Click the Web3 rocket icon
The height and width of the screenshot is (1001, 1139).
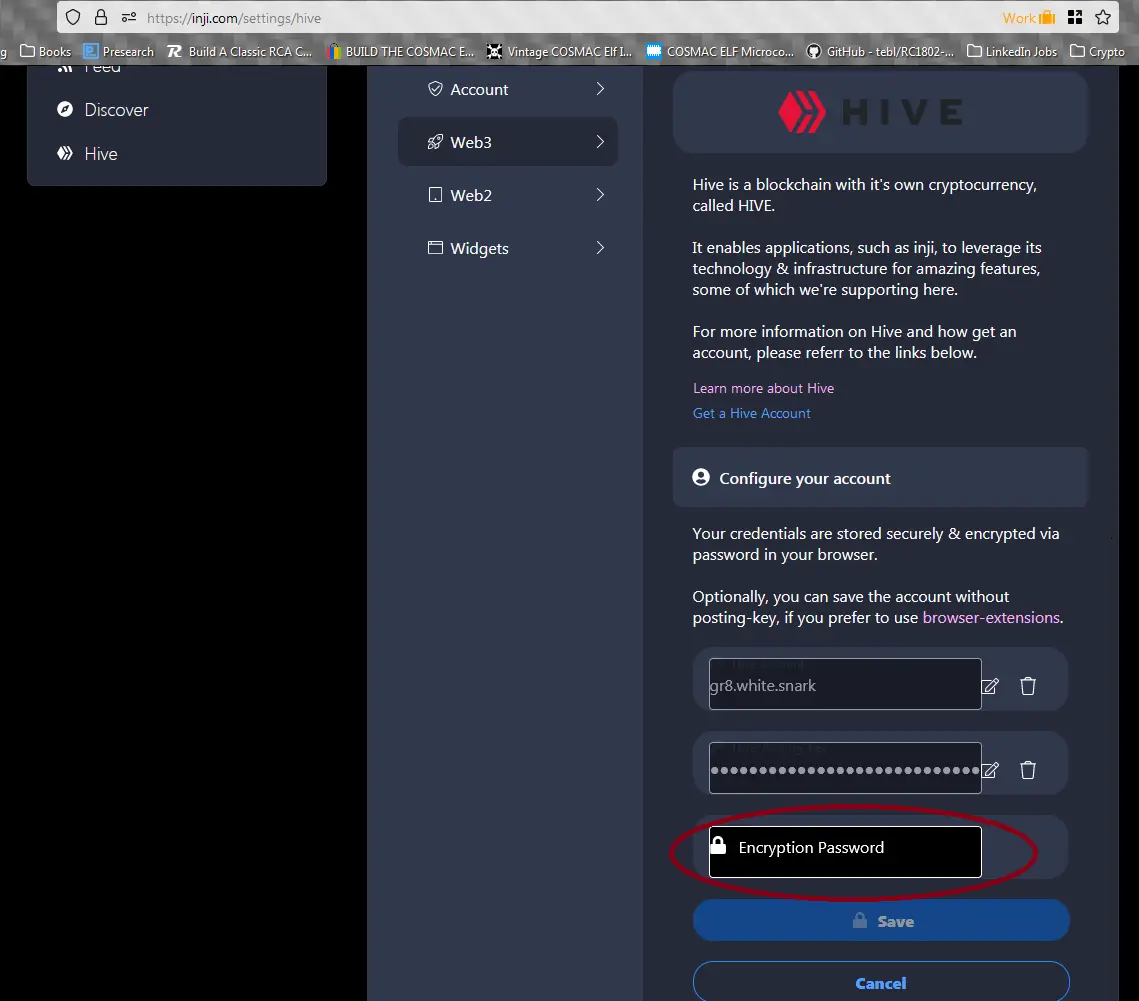click(435, 142)
